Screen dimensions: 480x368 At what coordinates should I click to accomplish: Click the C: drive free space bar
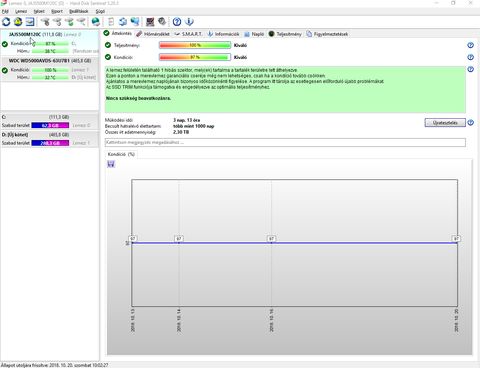pos(50,125)
